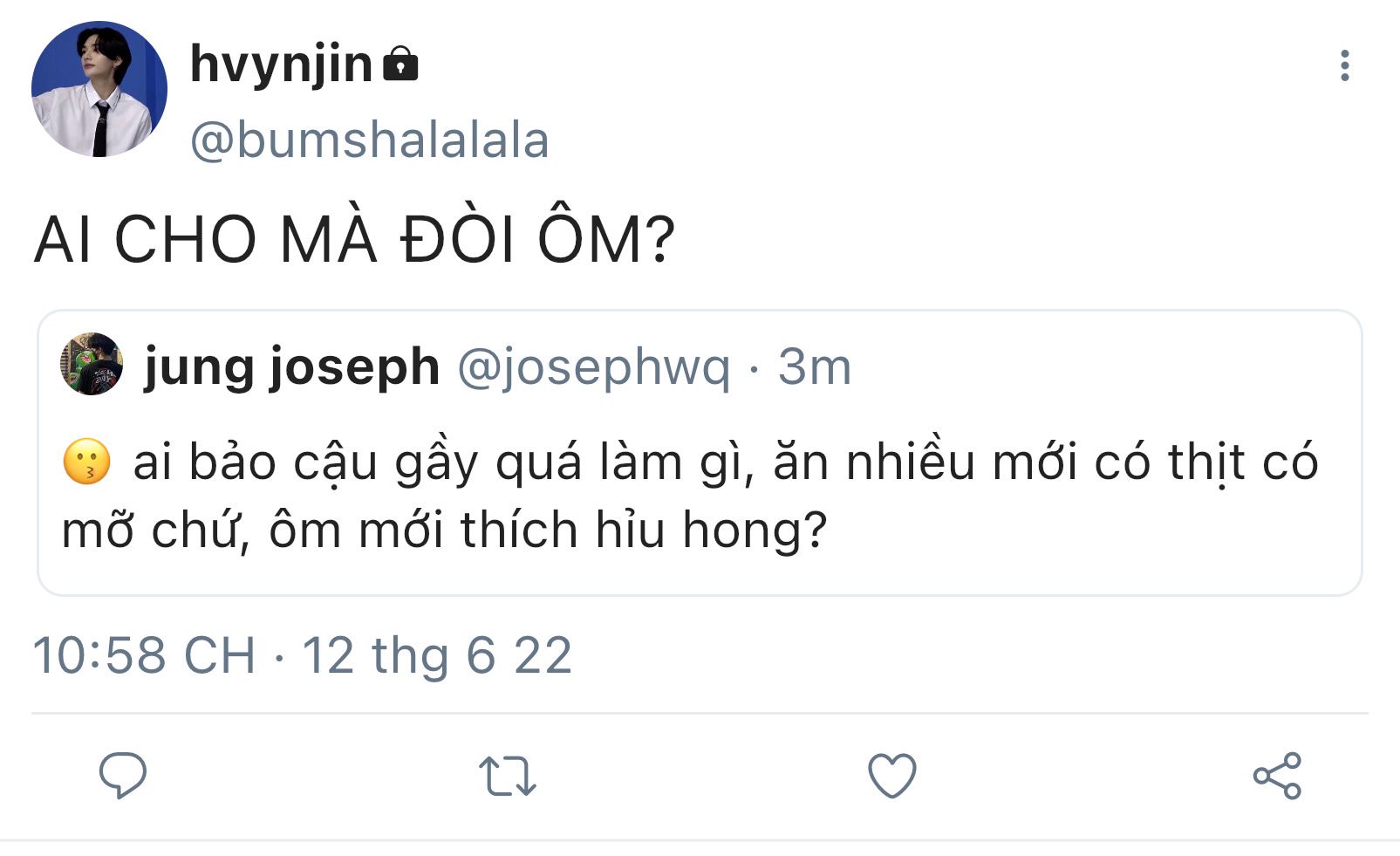Screen dimensions: 1400x856
Task: Click the empty space inside the quoted tweet card
Action: coord(1090,532)
